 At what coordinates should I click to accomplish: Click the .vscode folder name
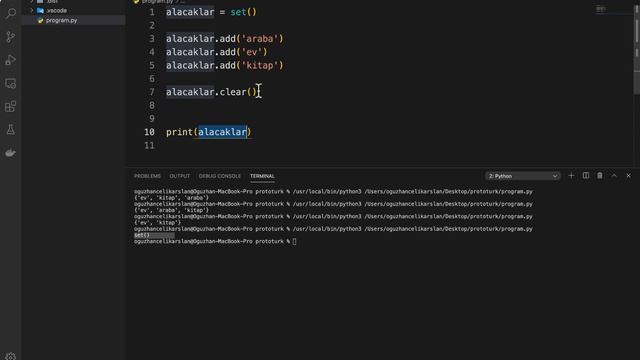pos(56,10)
